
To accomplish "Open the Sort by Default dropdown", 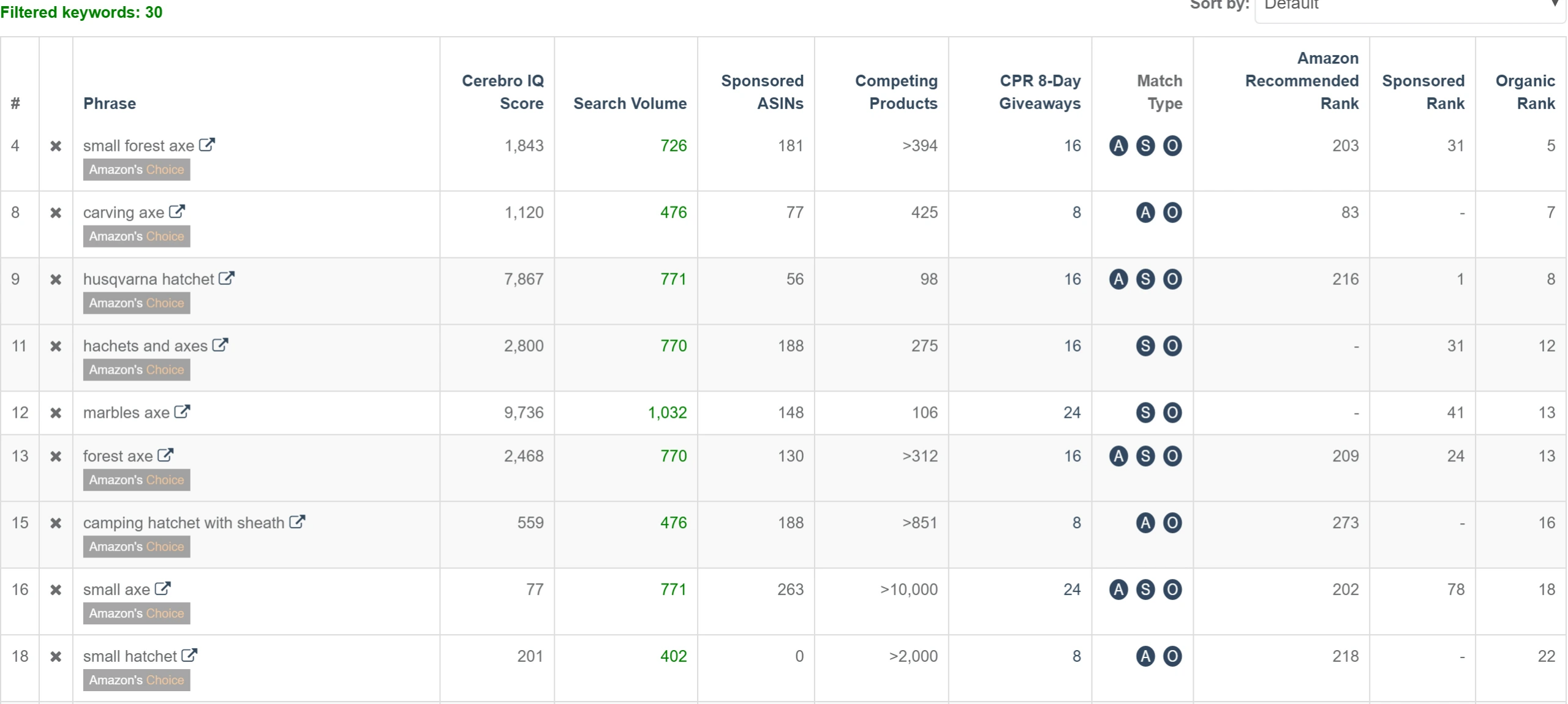I will point(1409,6).
